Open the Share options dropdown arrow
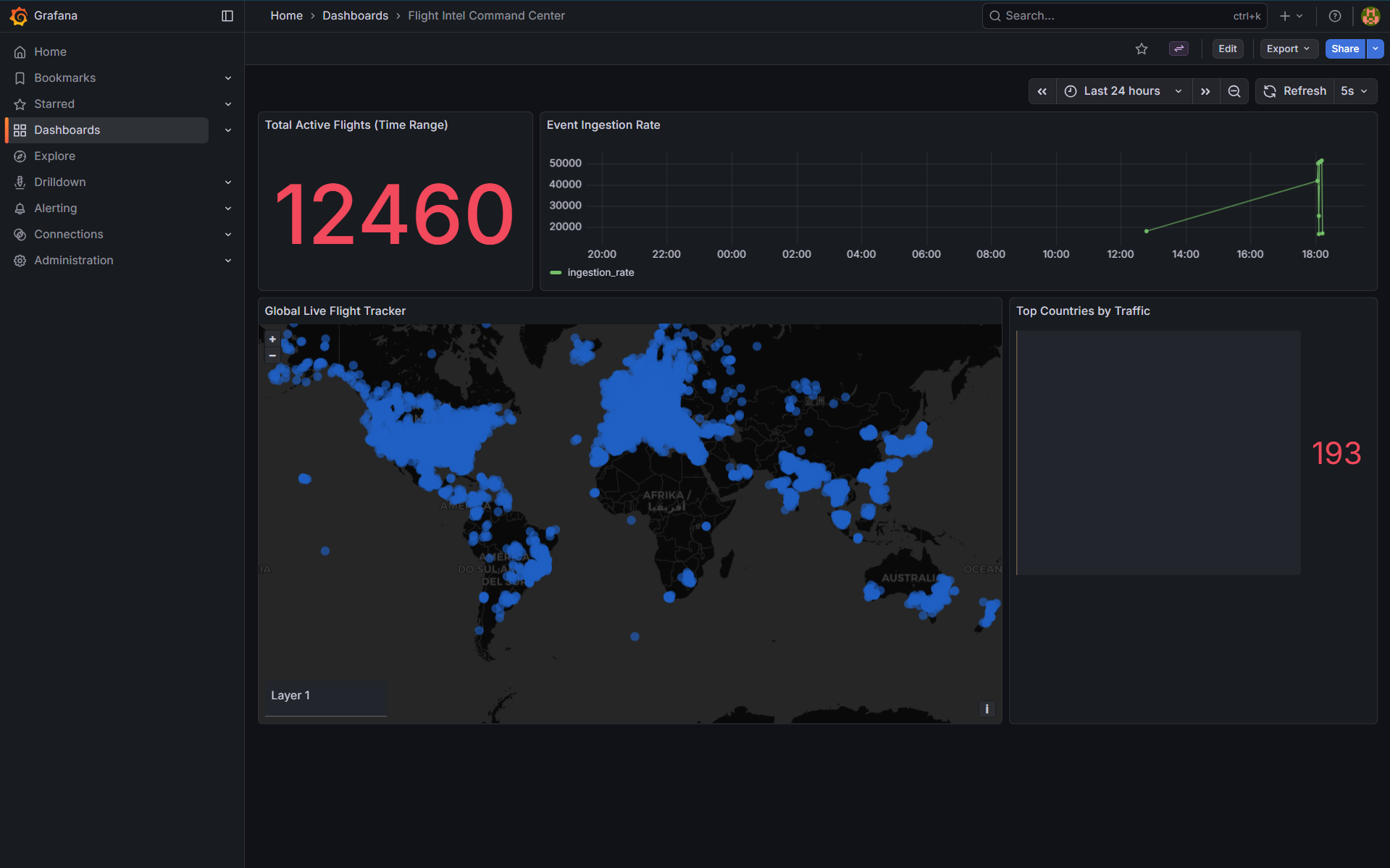This screenshot has height=868, width=1390. click(1375, 49)
